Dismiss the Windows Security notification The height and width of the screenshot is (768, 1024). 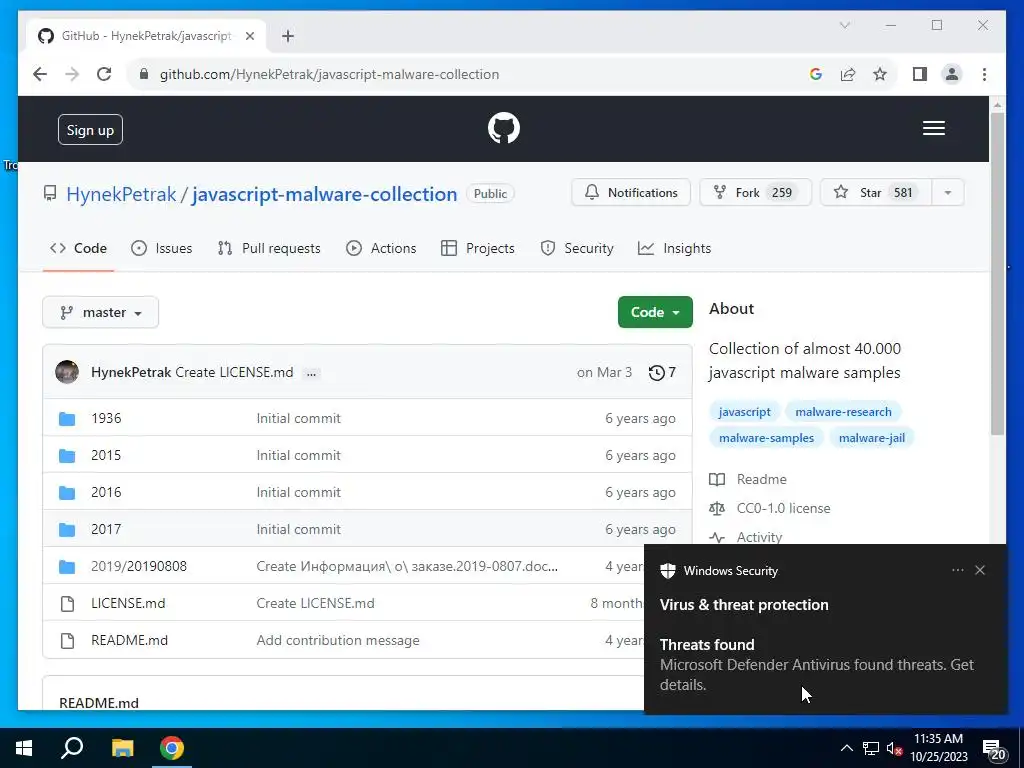tap(980, 570)
